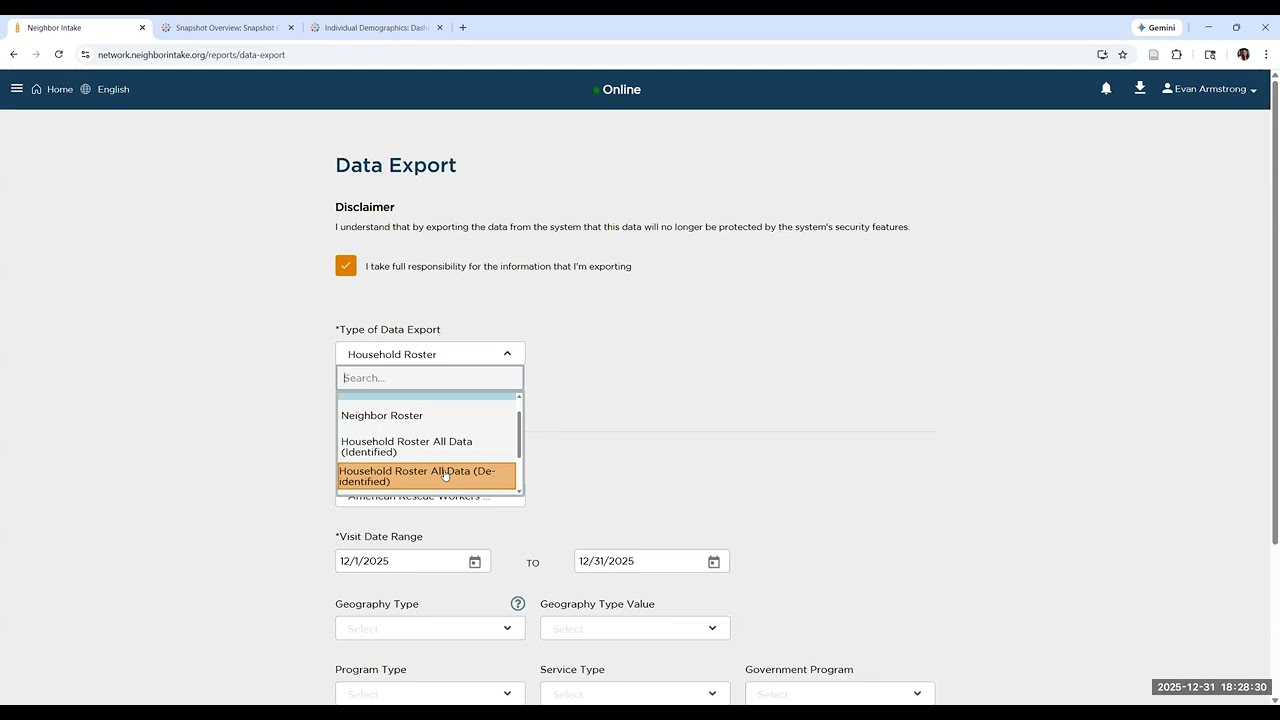Switch to Snapshot Overview tab
The height and width of the screenshot is (720, 1280).
[226, 28]
